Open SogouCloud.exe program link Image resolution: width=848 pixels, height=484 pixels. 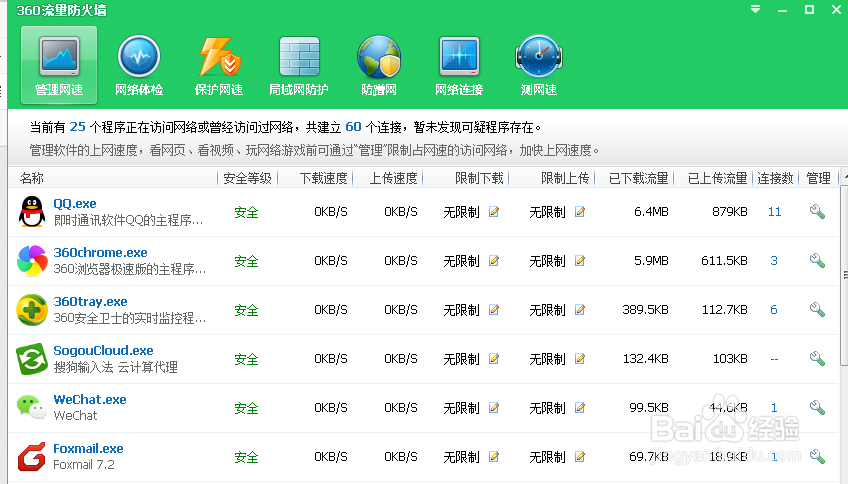[x=103, y=350]
